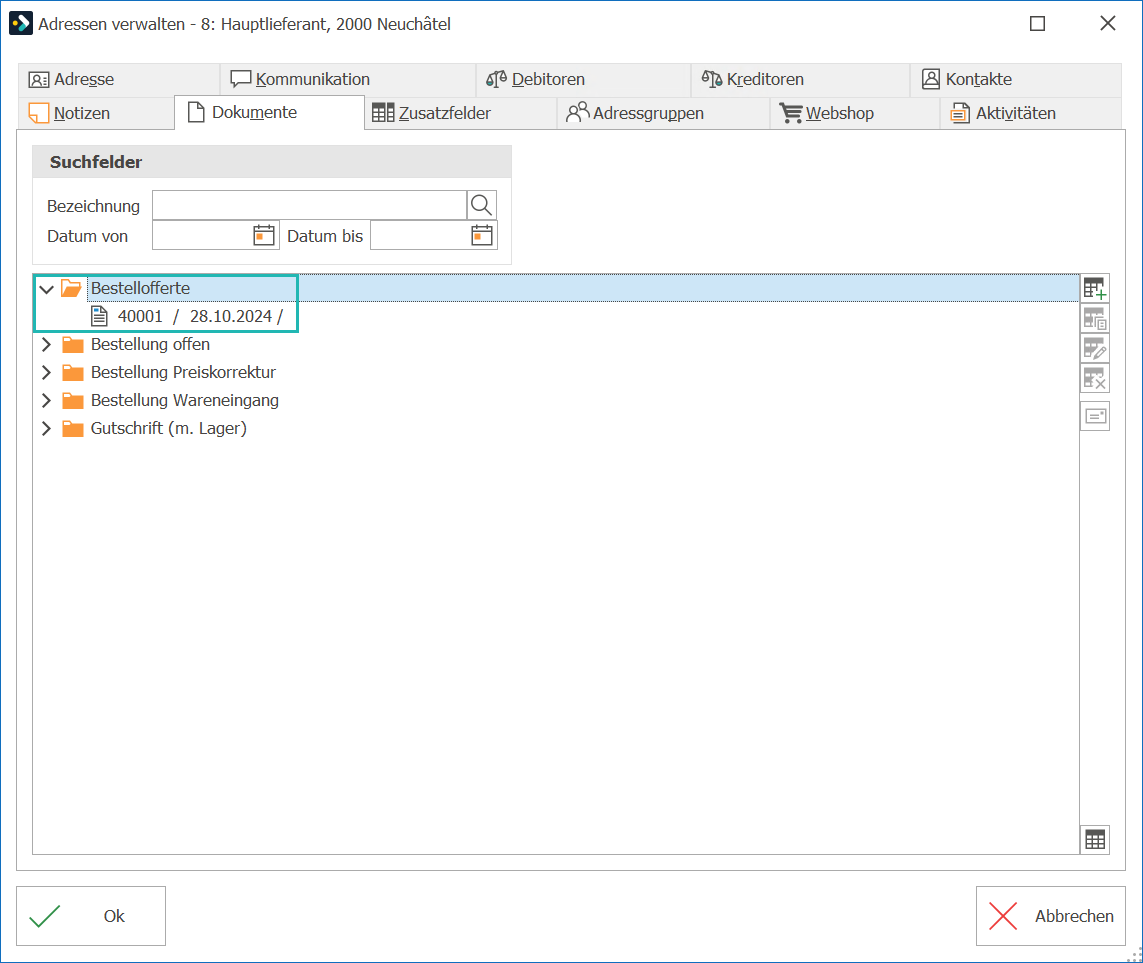Click the copy document icon

tap(1094, 319)
